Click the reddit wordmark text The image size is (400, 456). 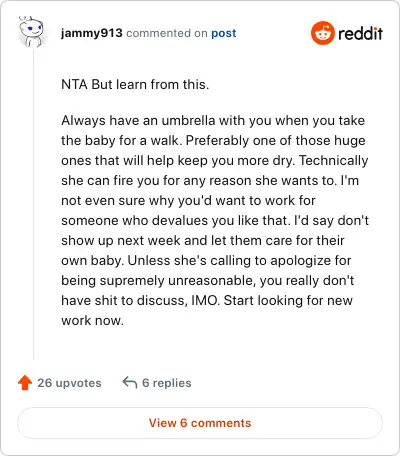[360, 33]
